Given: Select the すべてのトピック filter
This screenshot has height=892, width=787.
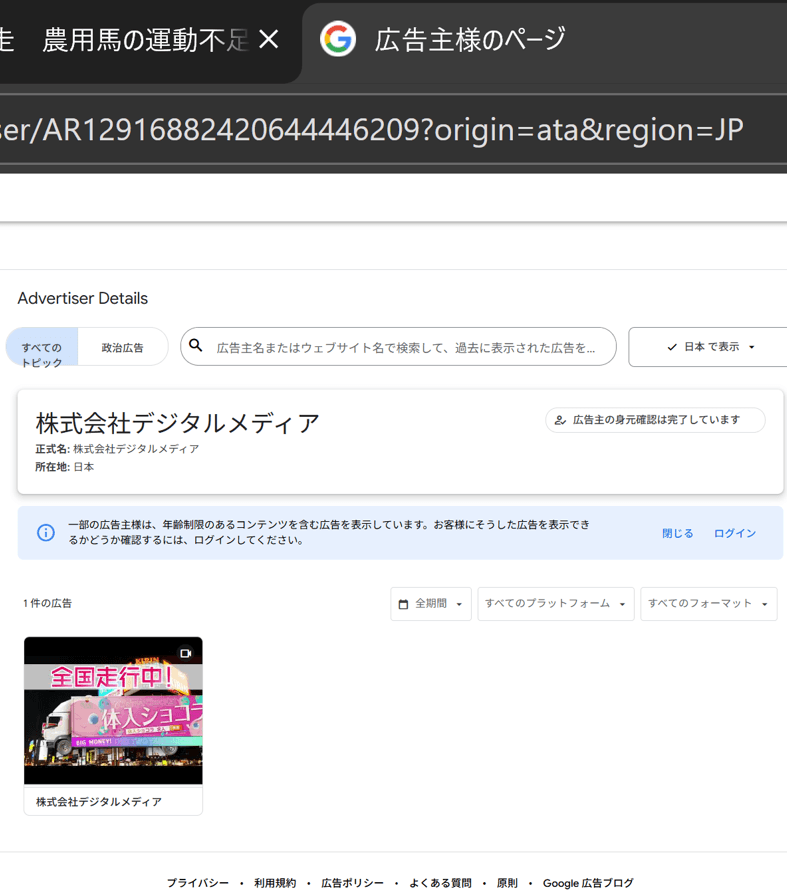Looking at the screenshot, I should pyautogui.click(x=42, y=346).
